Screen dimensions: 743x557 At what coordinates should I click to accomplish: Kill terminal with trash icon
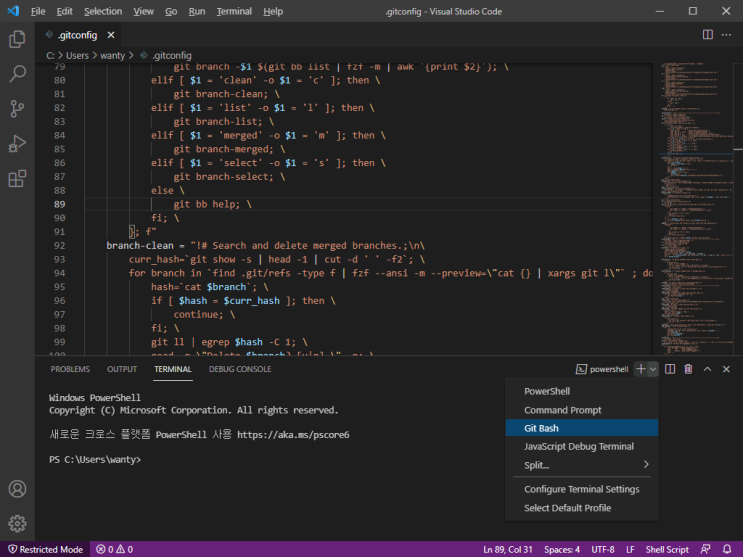[688, 369]
